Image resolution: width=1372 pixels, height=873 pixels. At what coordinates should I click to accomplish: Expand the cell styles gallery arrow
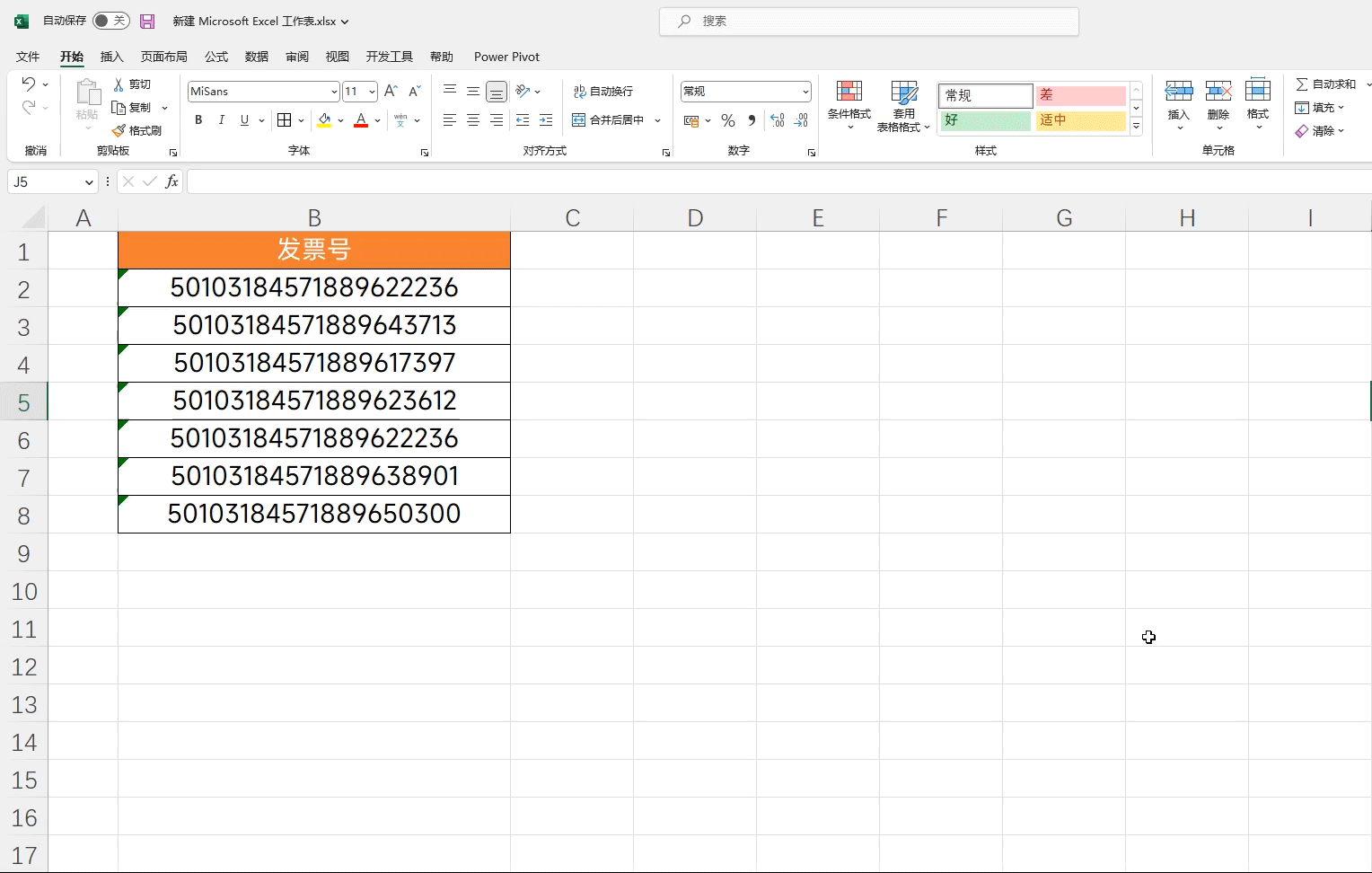tap(1136, 127)
